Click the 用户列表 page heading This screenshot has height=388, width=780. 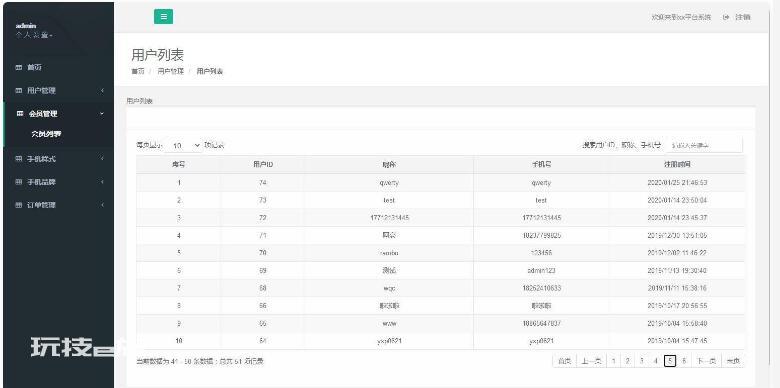158,55
